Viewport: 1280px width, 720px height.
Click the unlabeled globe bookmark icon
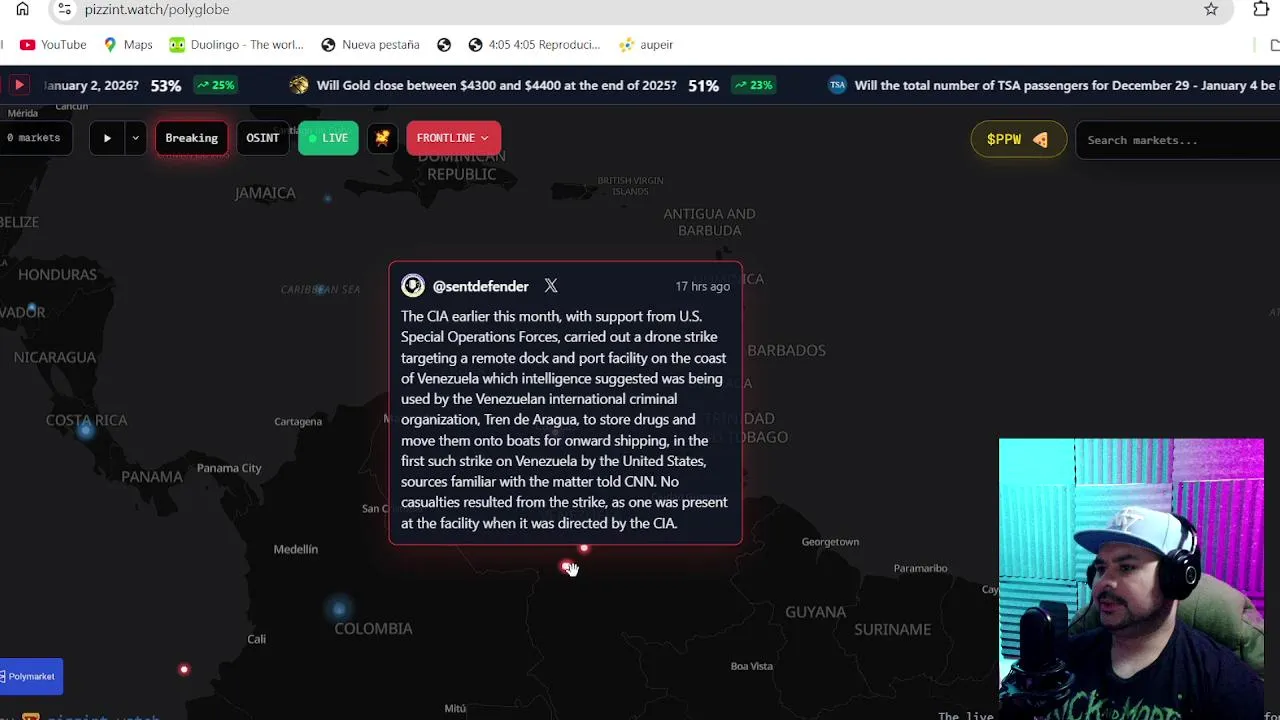[444, 45]
